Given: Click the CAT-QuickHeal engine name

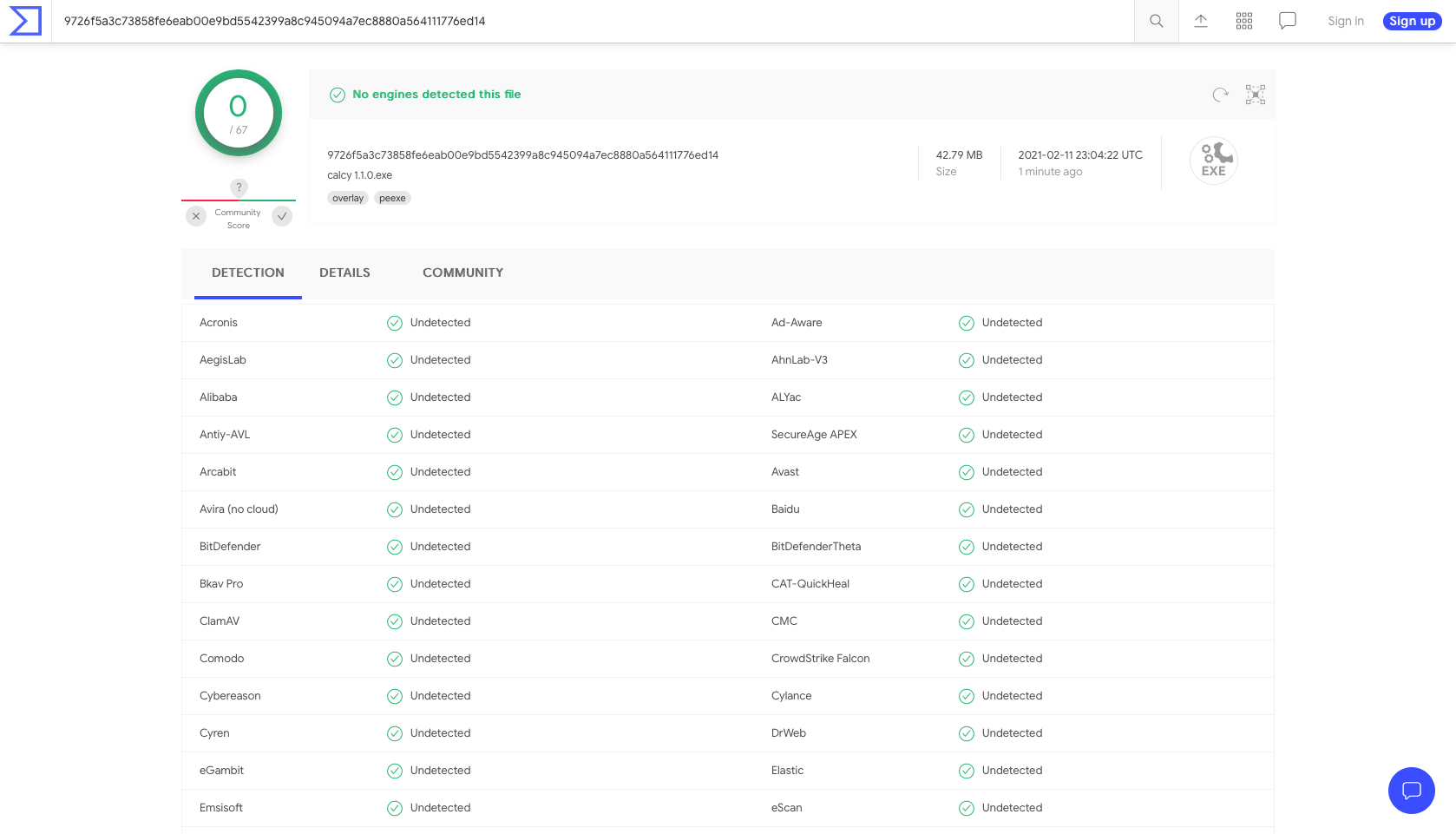Looking at the screenshot, I should point(810,584).
